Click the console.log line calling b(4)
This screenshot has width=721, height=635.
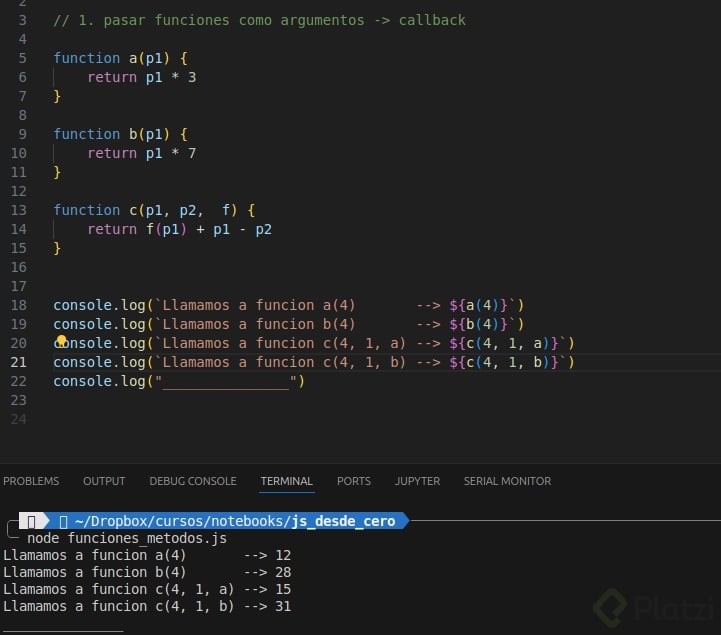(288, 324)
